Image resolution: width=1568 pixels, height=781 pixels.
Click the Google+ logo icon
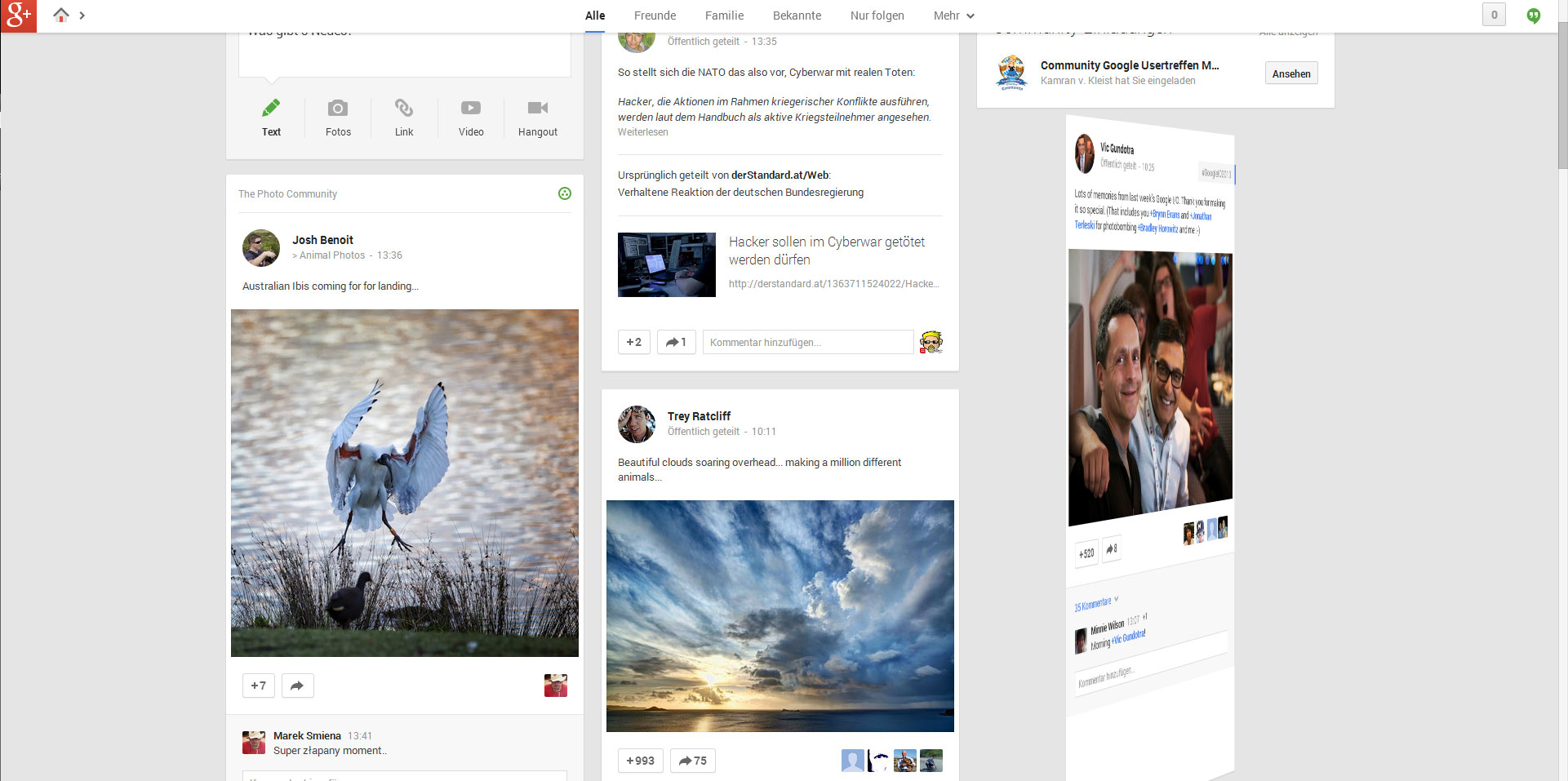pyautogui.click(x=18, y=16)
